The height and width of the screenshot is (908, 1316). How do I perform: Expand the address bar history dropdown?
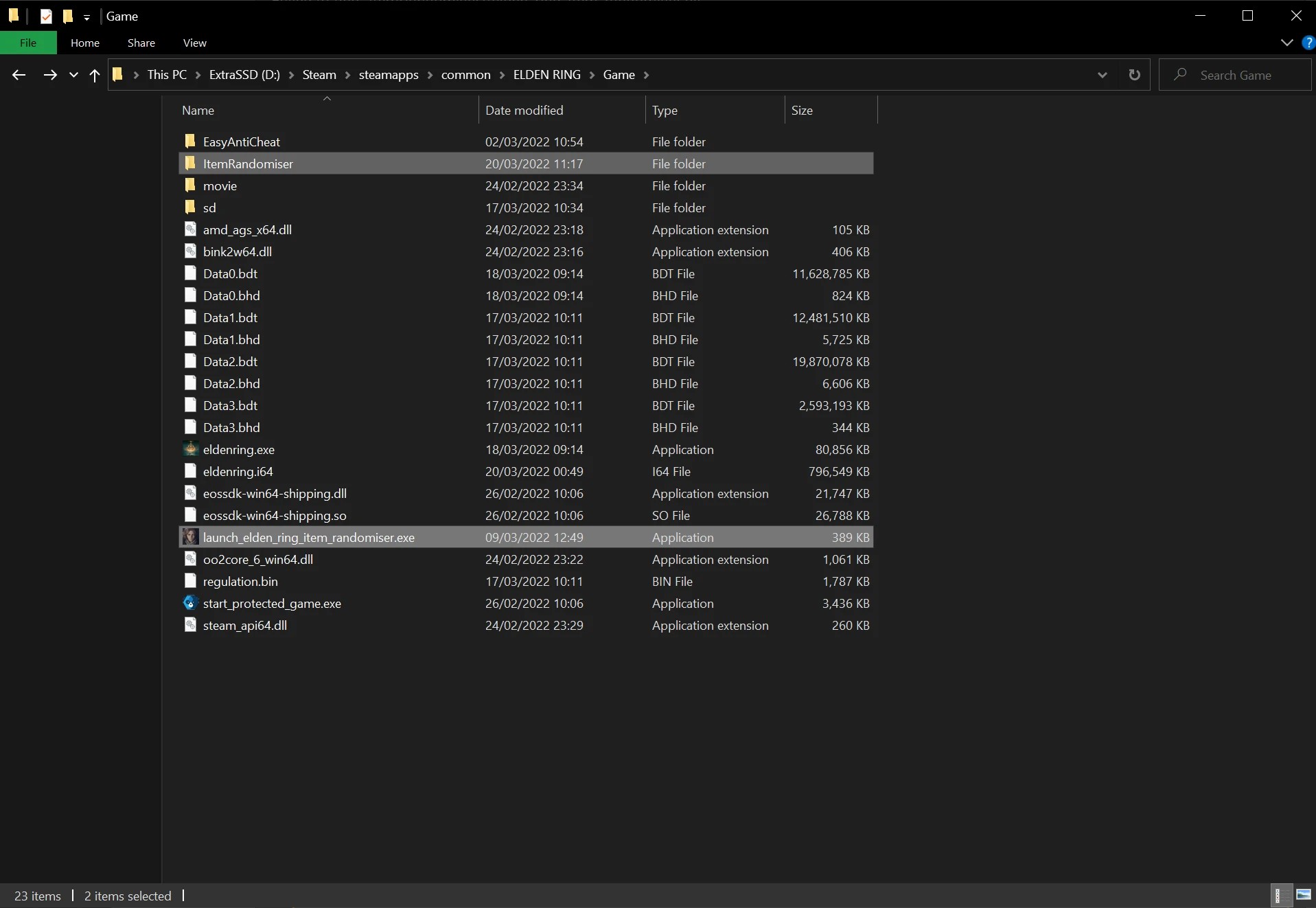[1102, 75]
